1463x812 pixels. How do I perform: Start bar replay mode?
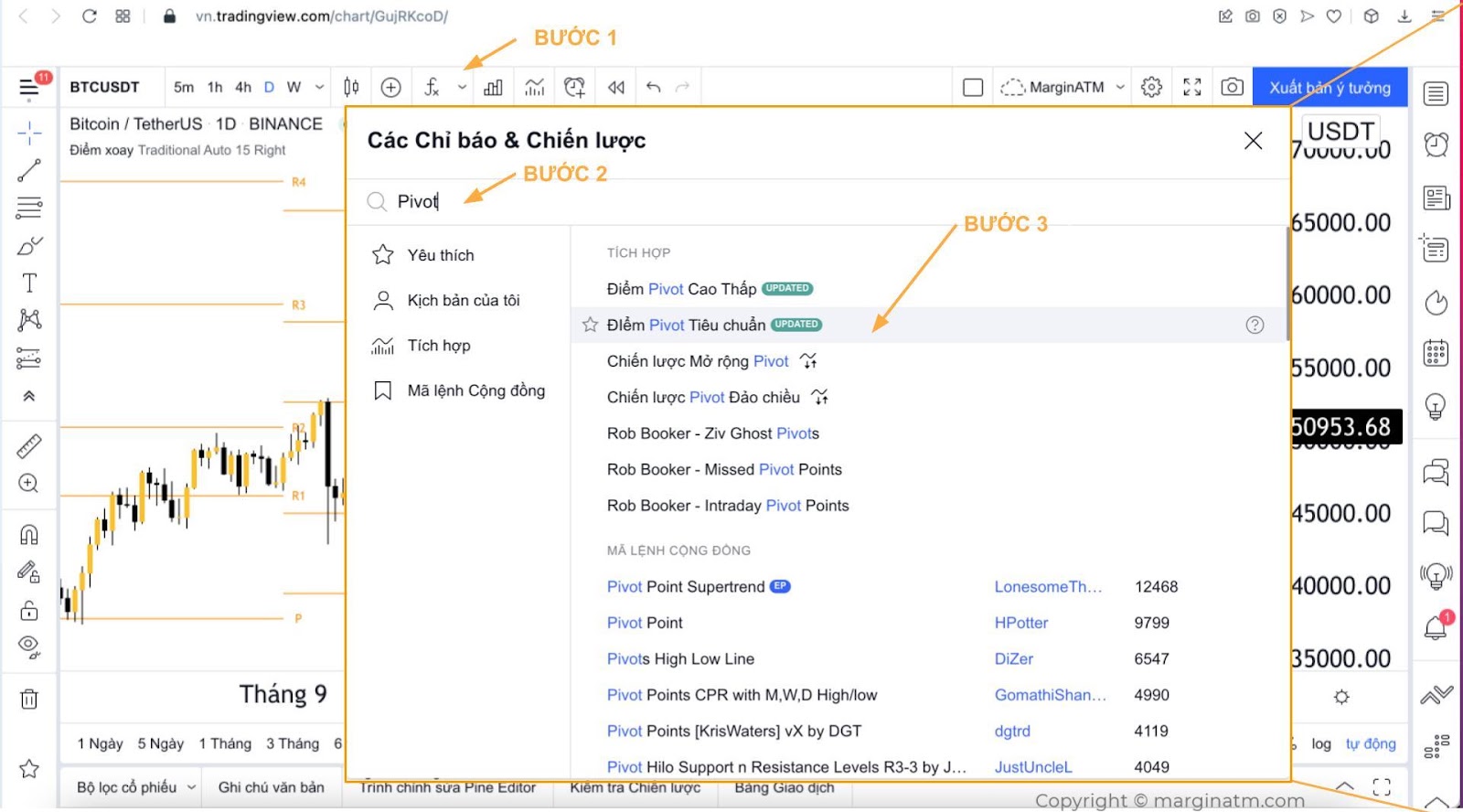point(616,87)
